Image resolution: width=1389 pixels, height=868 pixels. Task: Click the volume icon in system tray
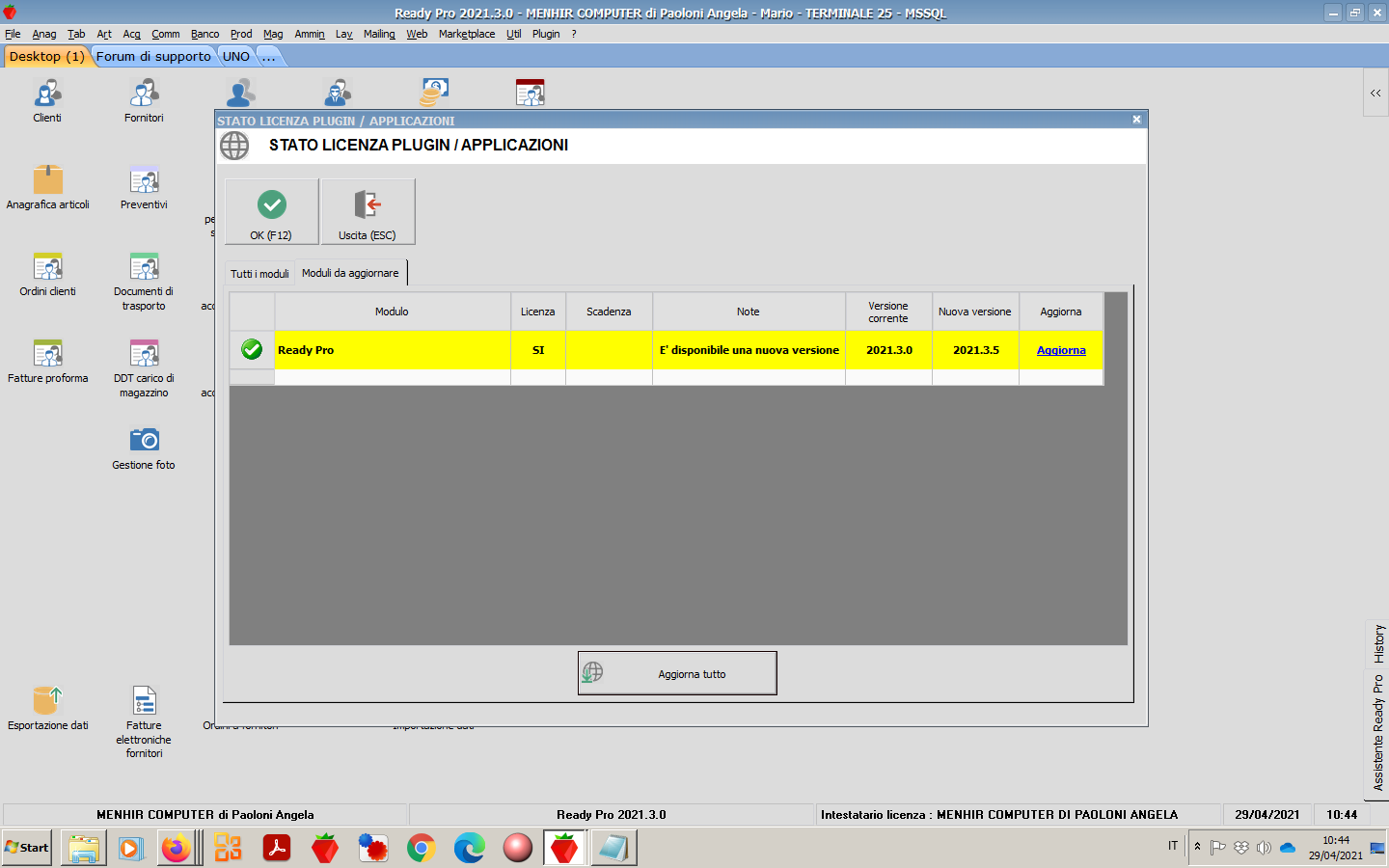(1264, 848)
